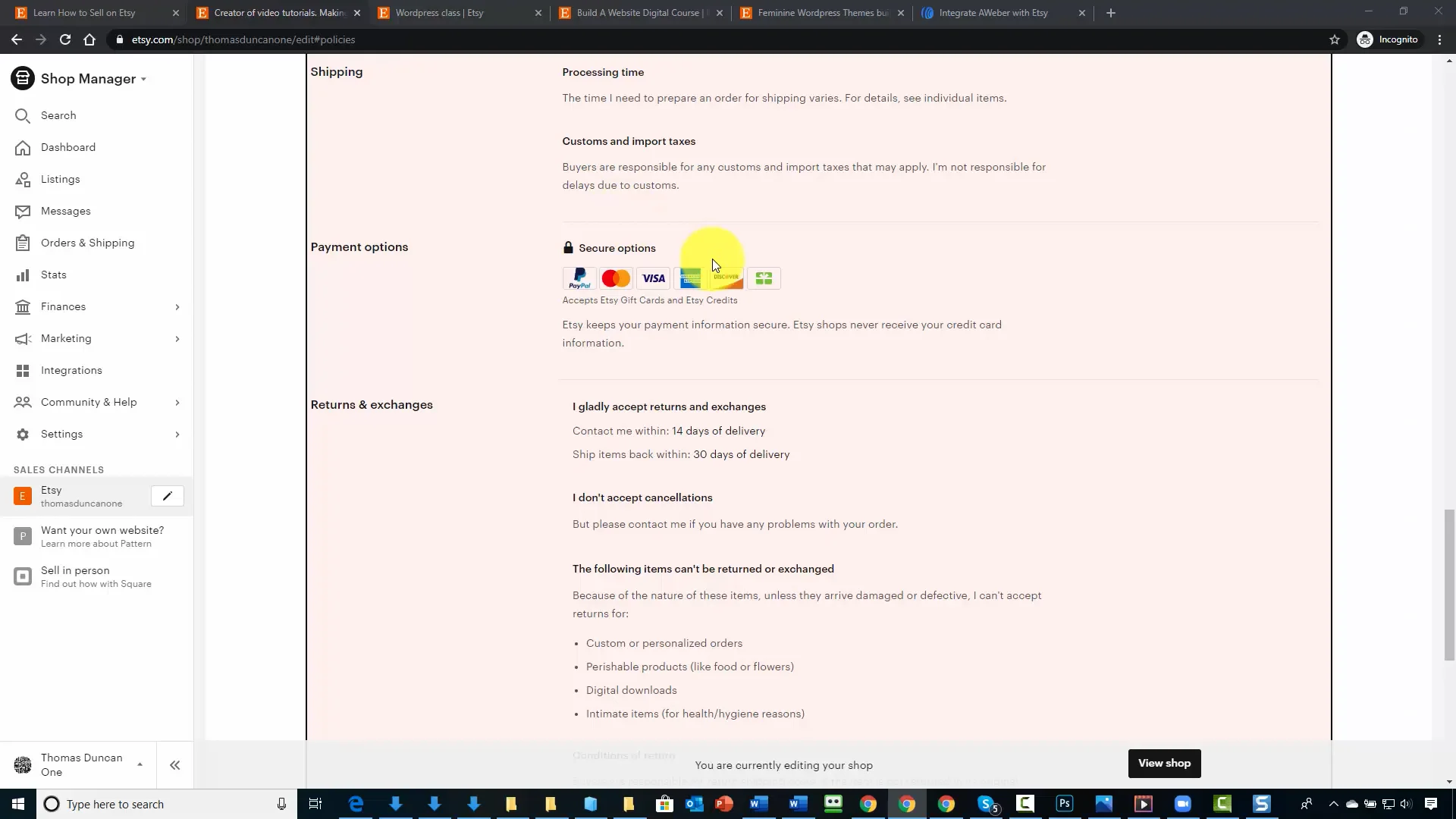Collapse the sidebar with the double-chevron
The image size is (1456, 819).
pos(174,765)
